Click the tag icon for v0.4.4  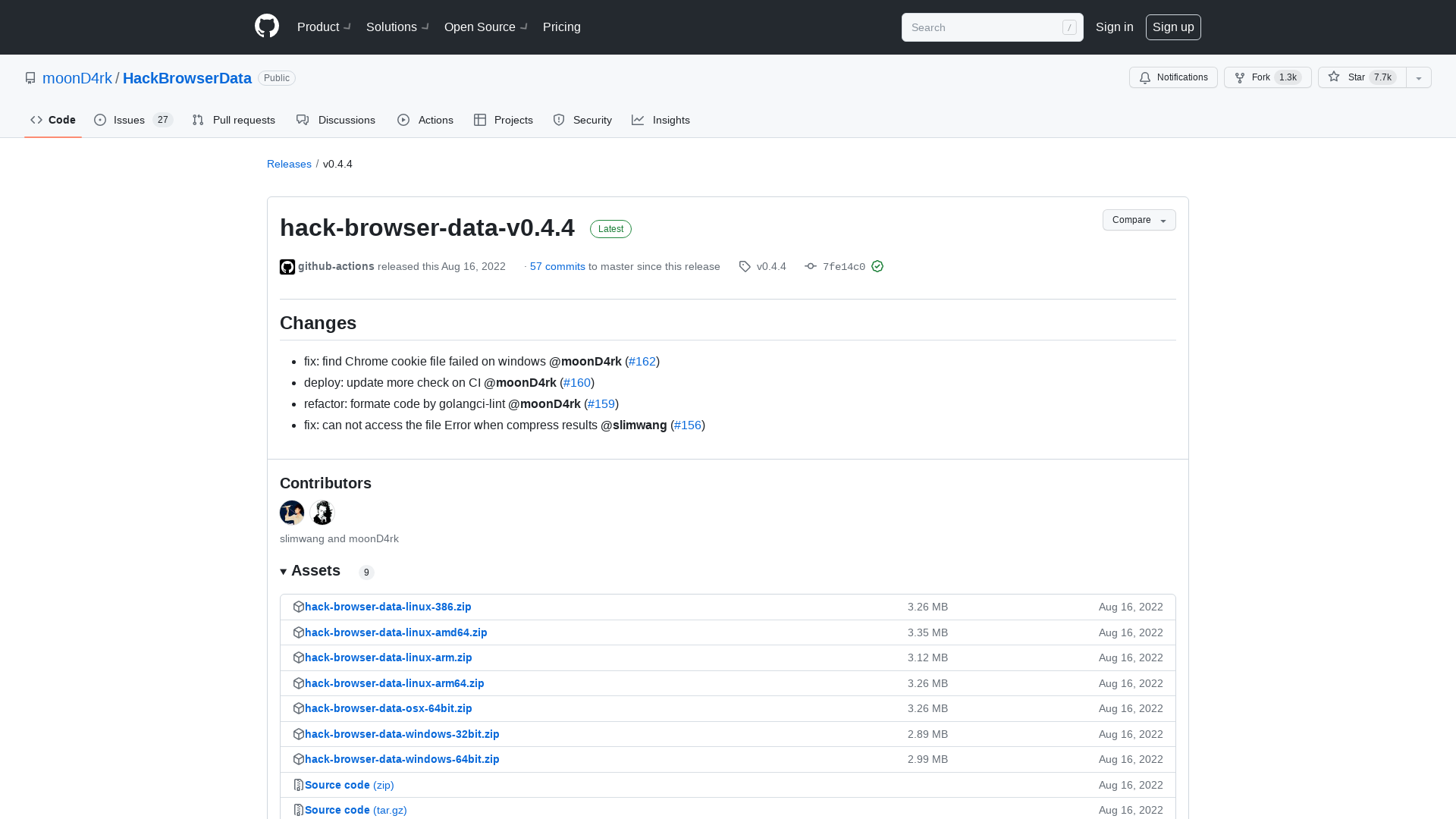point(745,267)
